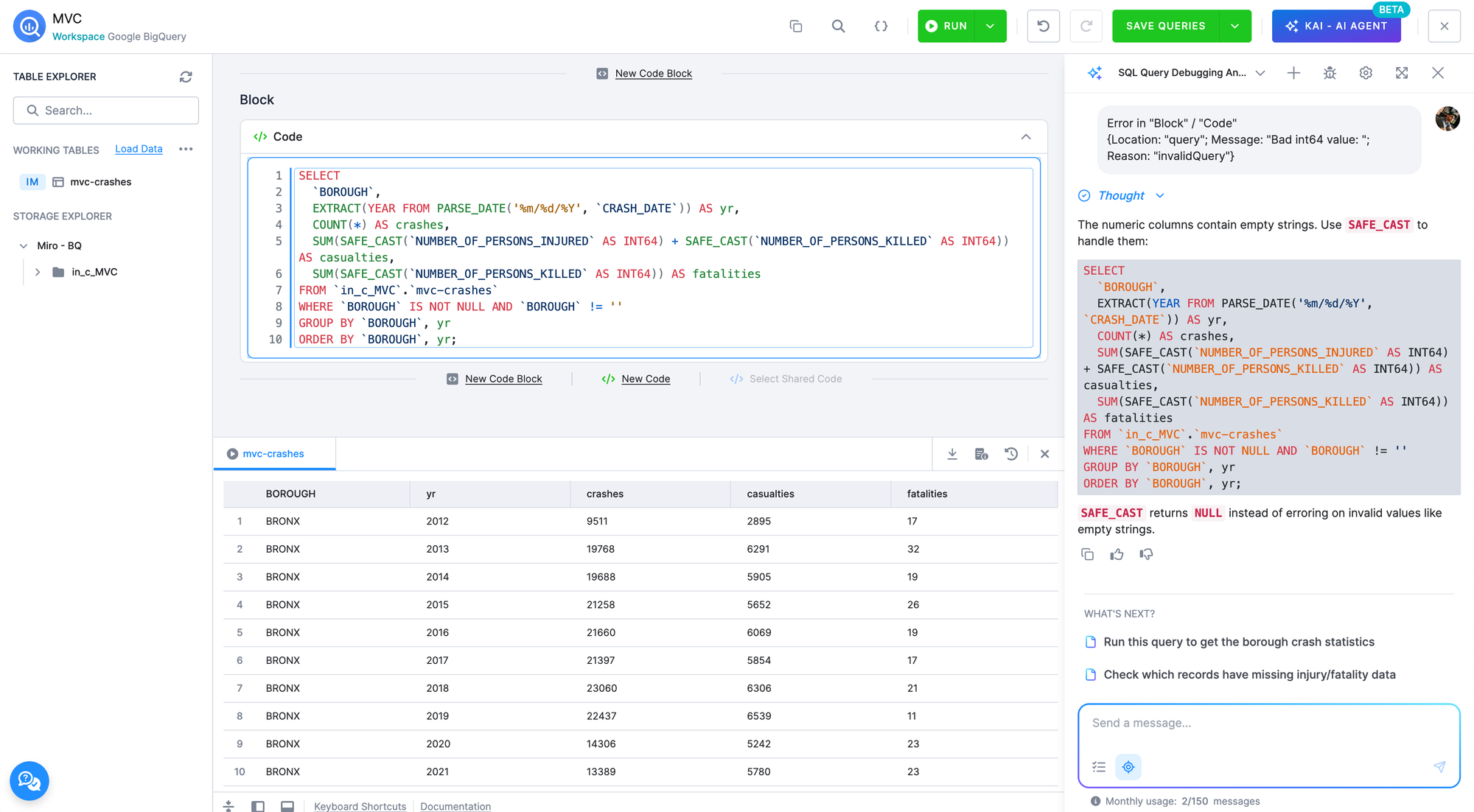Click the MVC workspace logo
Screen dimensions: 1474x812
coord(29,27)
